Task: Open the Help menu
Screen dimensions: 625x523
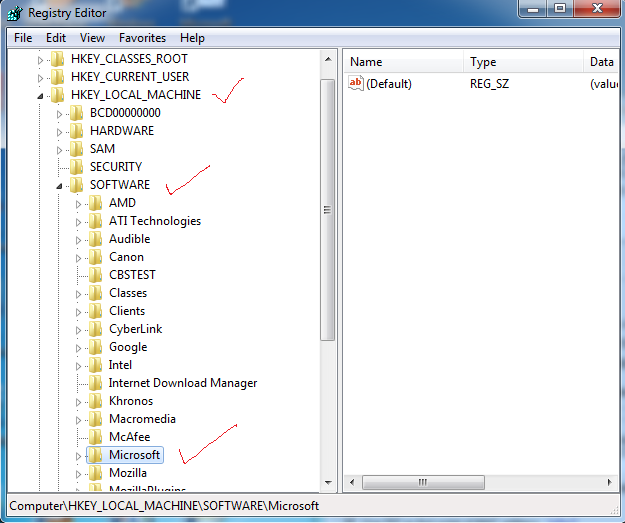Action: (192, 38)
